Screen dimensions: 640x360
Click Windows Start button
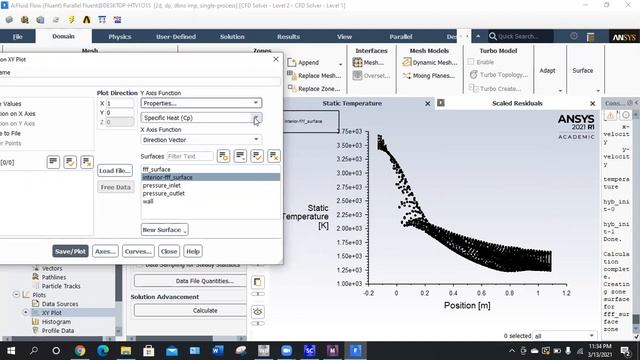[11, 351]
